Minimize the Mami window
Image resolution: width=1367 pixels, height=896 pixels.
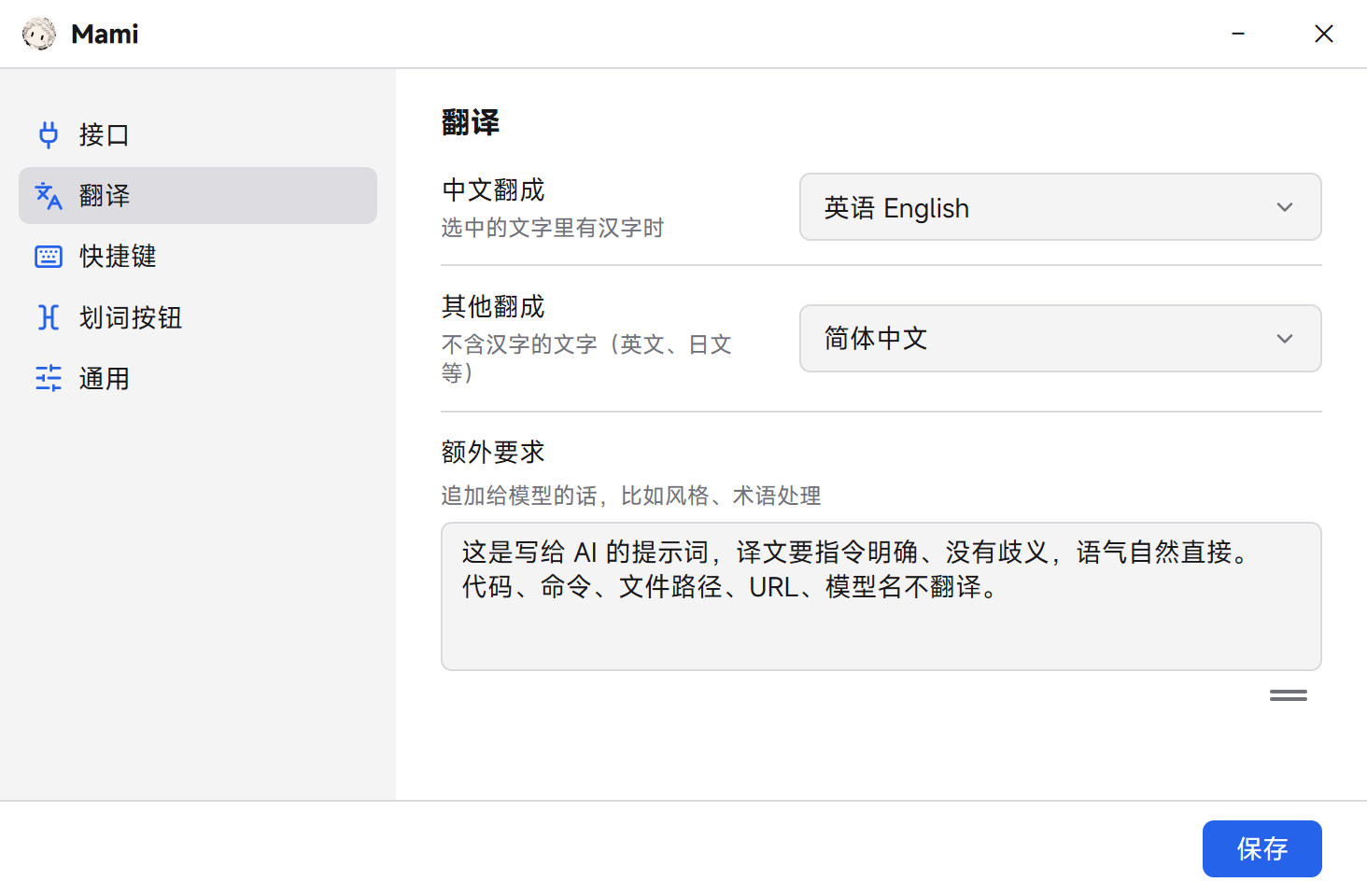1238,34
